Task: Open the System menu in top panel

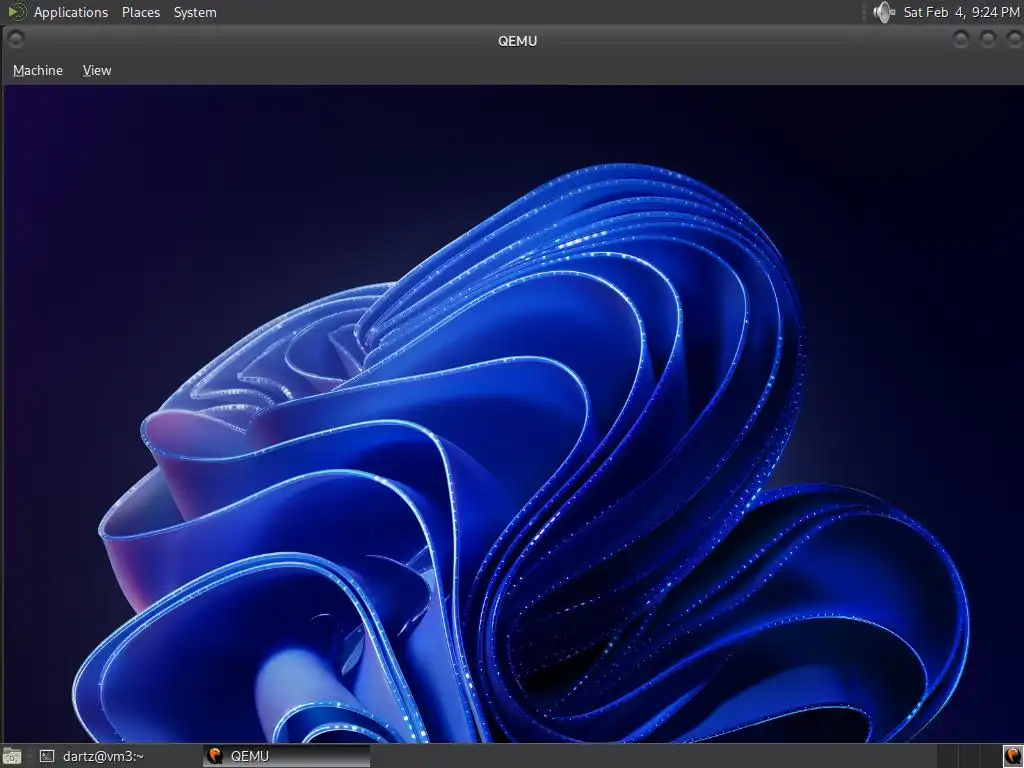Action: (195, 12)
